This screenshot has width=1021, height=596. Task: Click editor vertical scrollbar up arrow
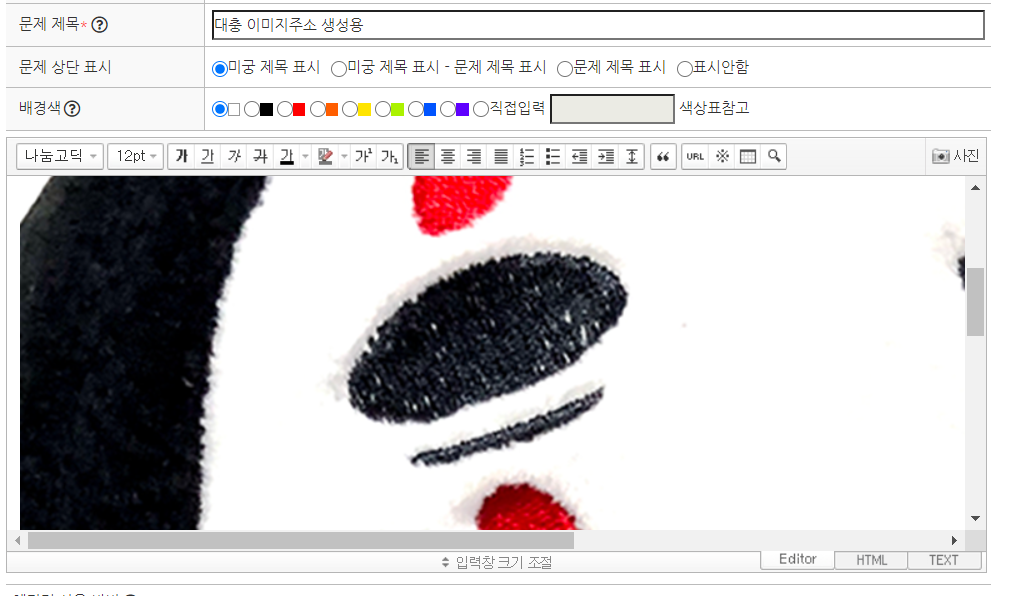[x=975, y=188]
